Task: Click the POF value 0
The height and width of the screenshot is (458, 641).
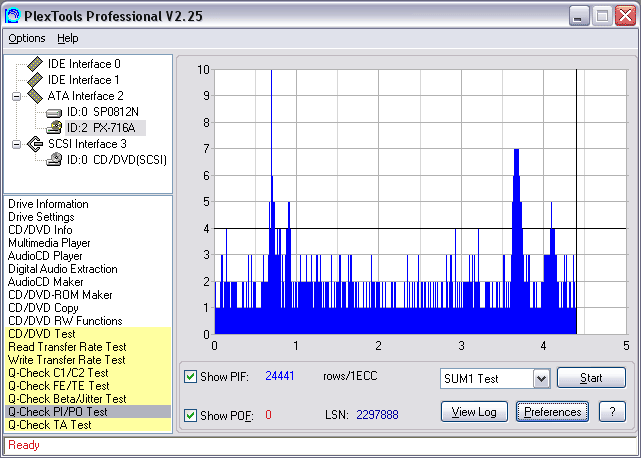Action: [268, 415]
